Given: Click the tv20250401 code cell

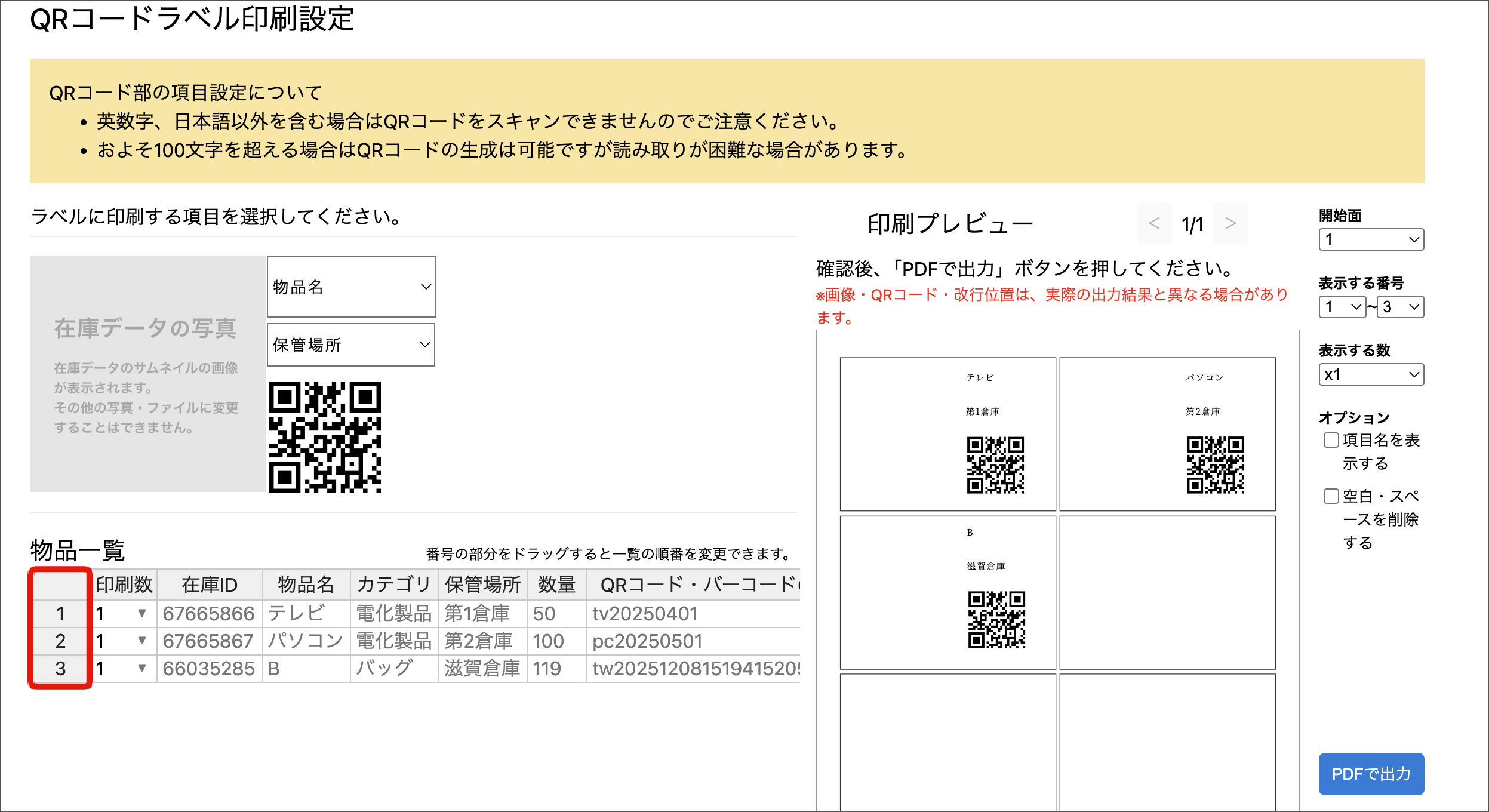Looking at the screenshot, I should click(694, 613).
